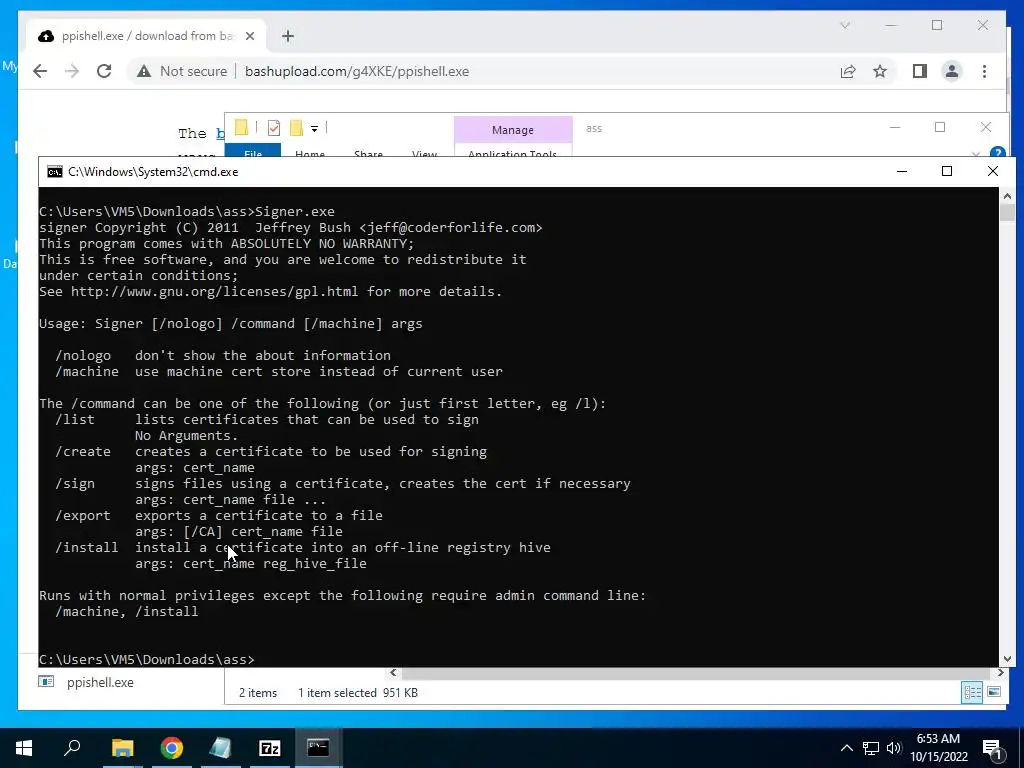Screen dimensions: 1024x768
Task: Open the File menu in Explorer
Action: (x=253, y=152)
